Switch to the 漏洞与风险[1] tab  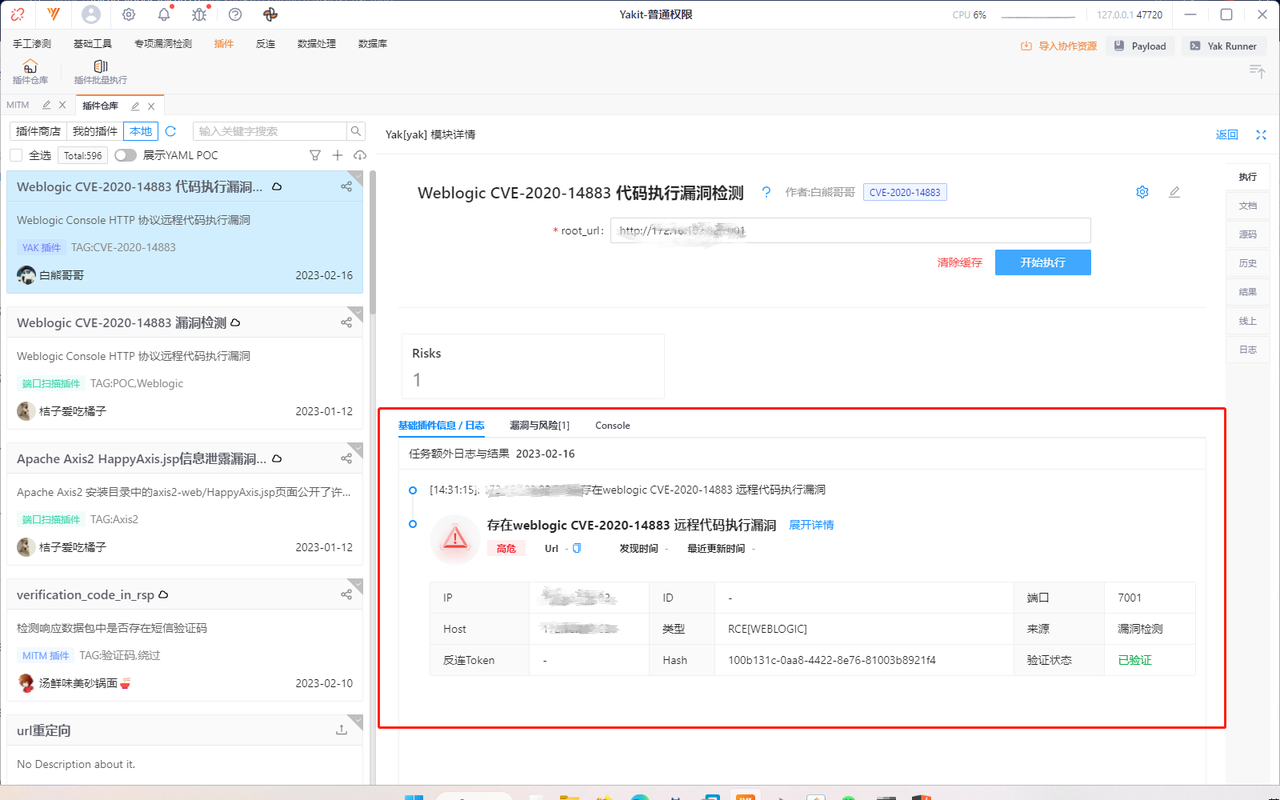click(x=539, y=425)
